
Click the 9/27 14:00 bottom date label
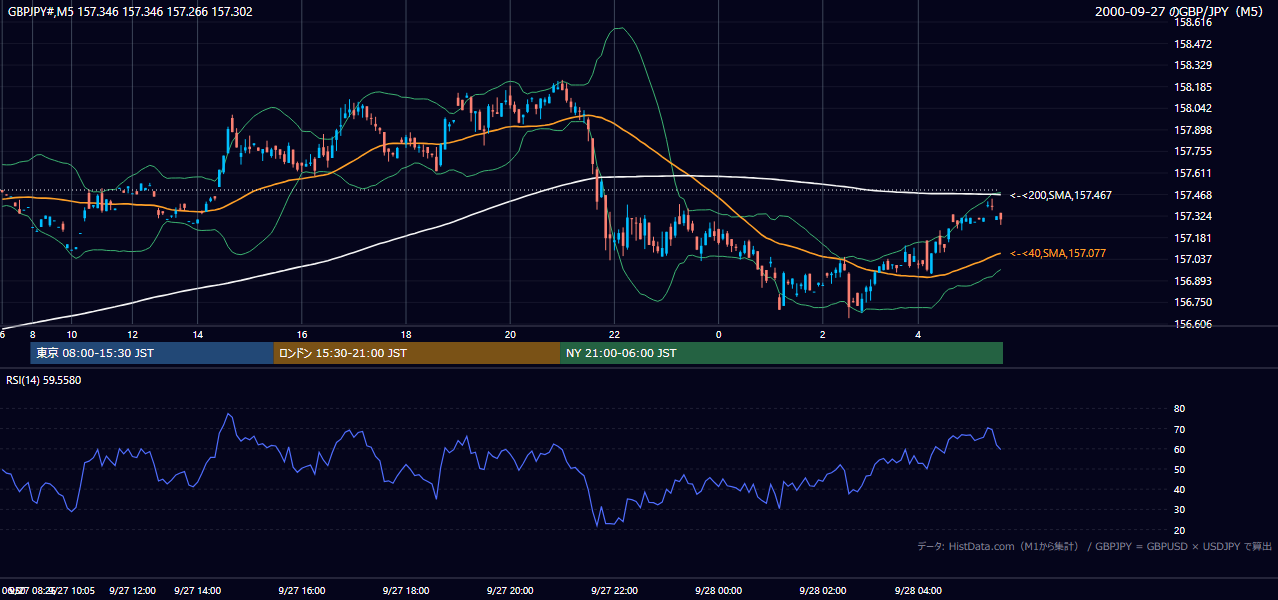pyautogui.click(x=198, y=591)
